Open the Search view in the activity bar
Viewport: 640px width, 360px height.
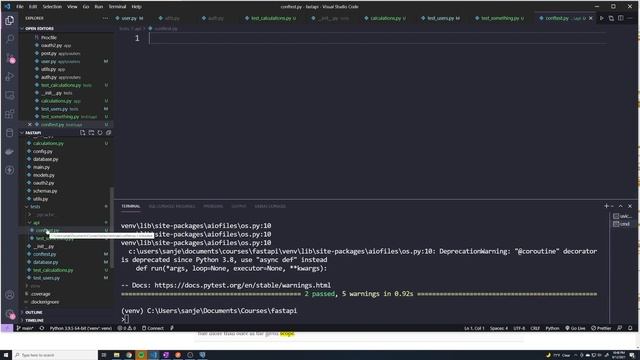(x=9, y=39)
